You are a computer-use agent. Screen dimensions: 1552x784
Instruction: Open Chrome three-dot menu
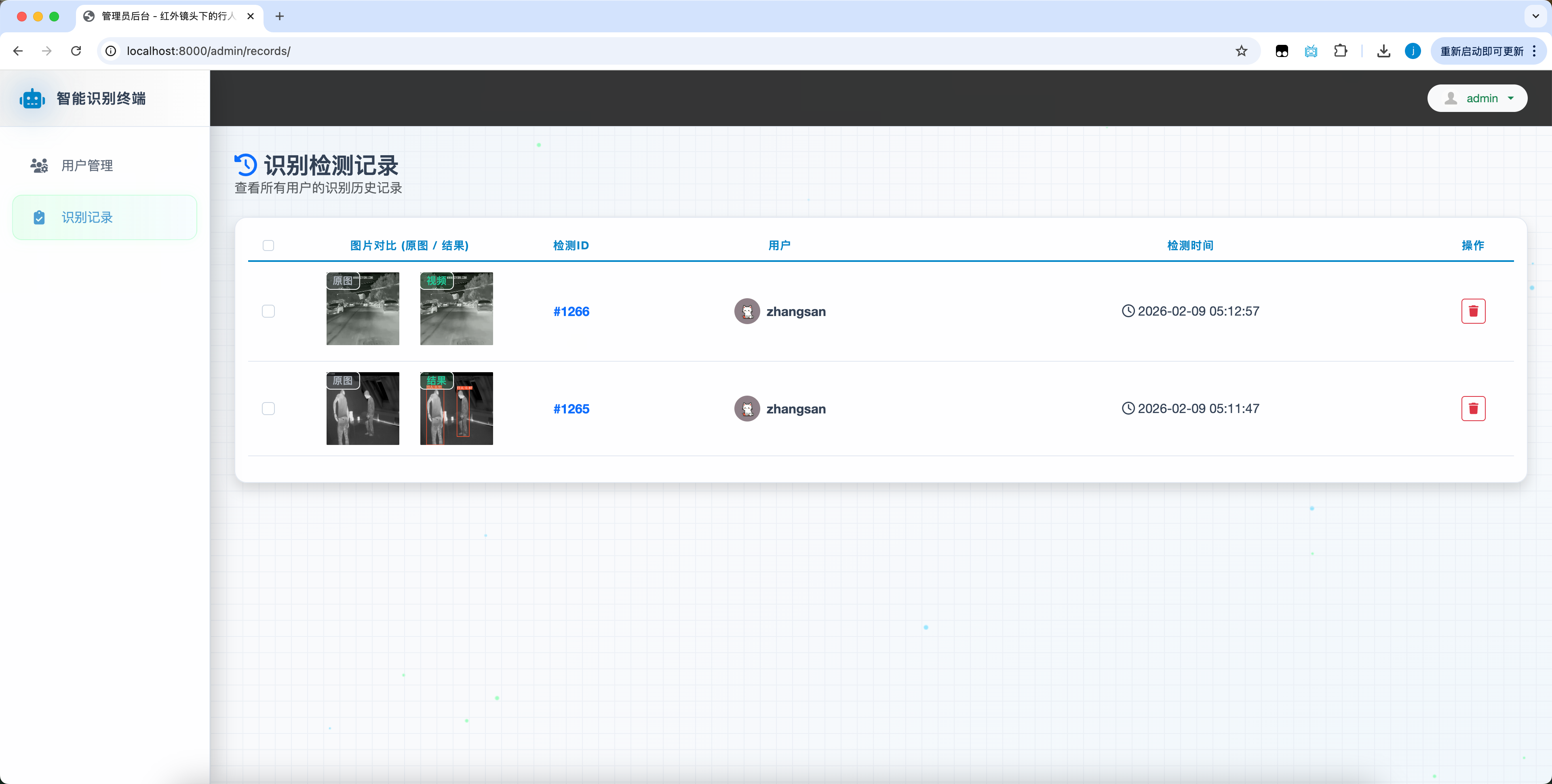[1535, 51]
